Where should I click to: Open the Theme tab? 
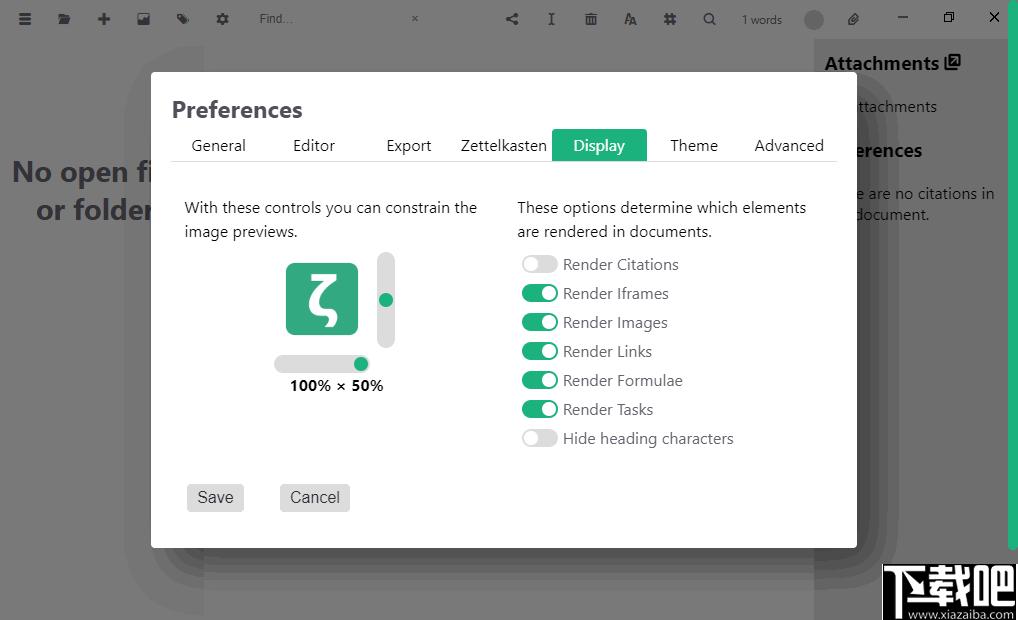tap(694, 145)
